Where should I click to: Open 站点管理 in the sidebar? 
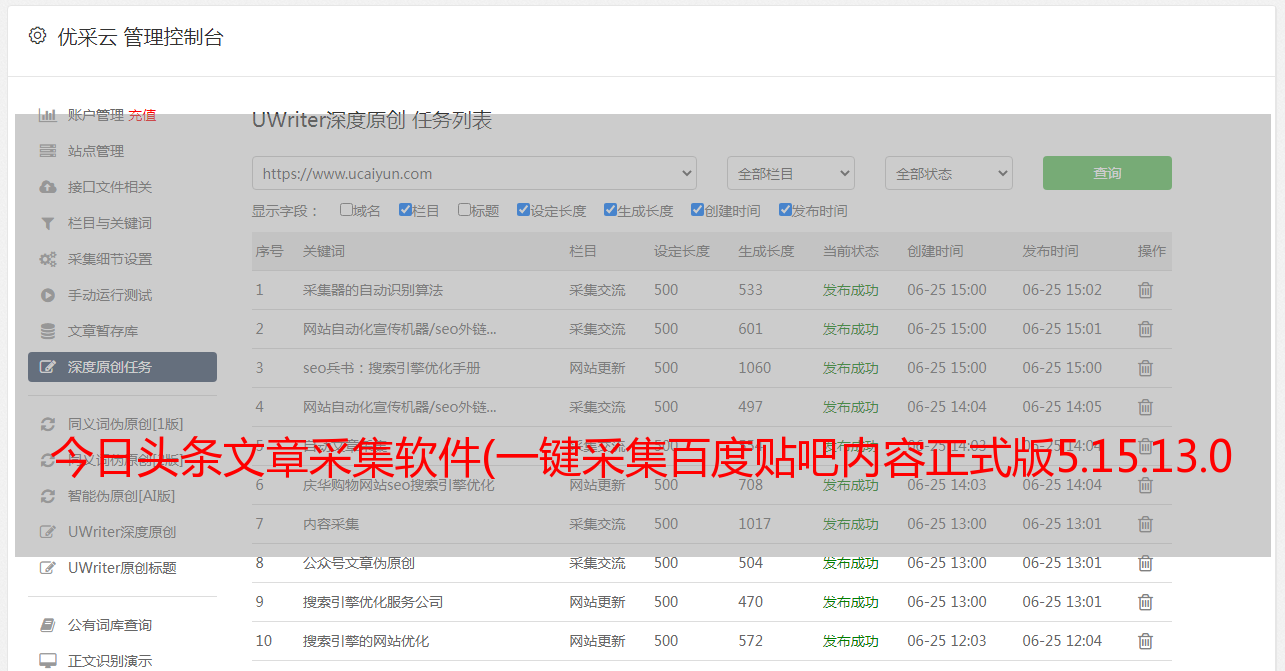point(96,151)
